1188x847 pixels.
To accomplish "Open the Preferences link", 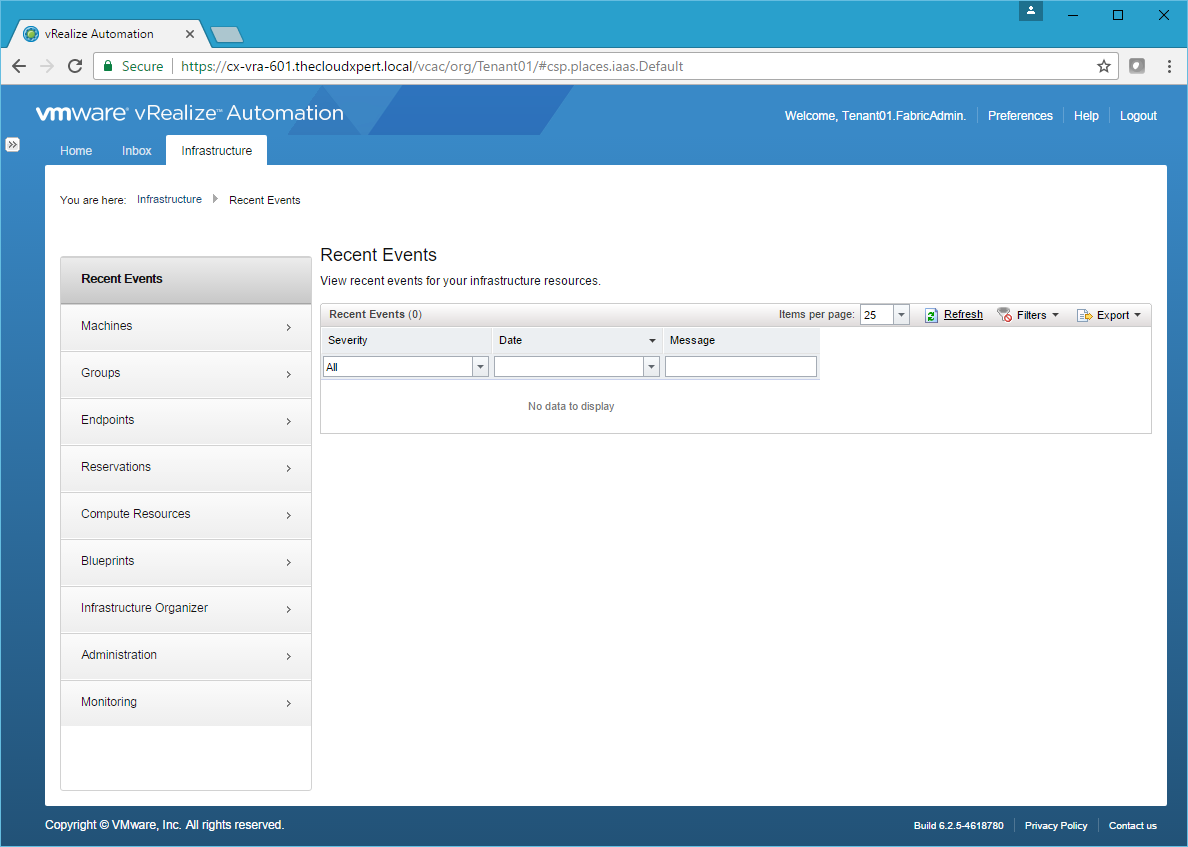I will (1020, 116).
